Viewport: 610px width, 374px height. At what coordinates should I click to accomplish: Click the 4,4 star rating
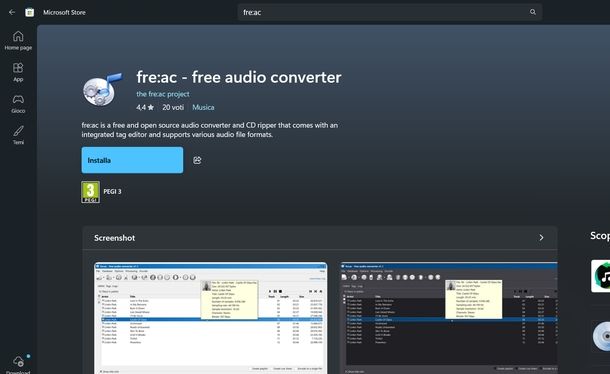(145, 107)
